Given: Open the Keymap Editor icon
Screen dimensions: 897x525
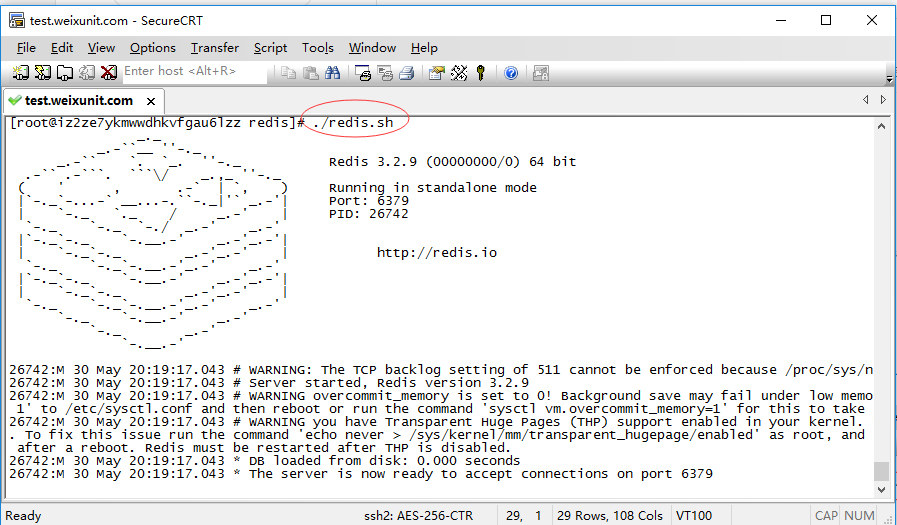Looking at the screenshot, I should (x=459, y=73).
